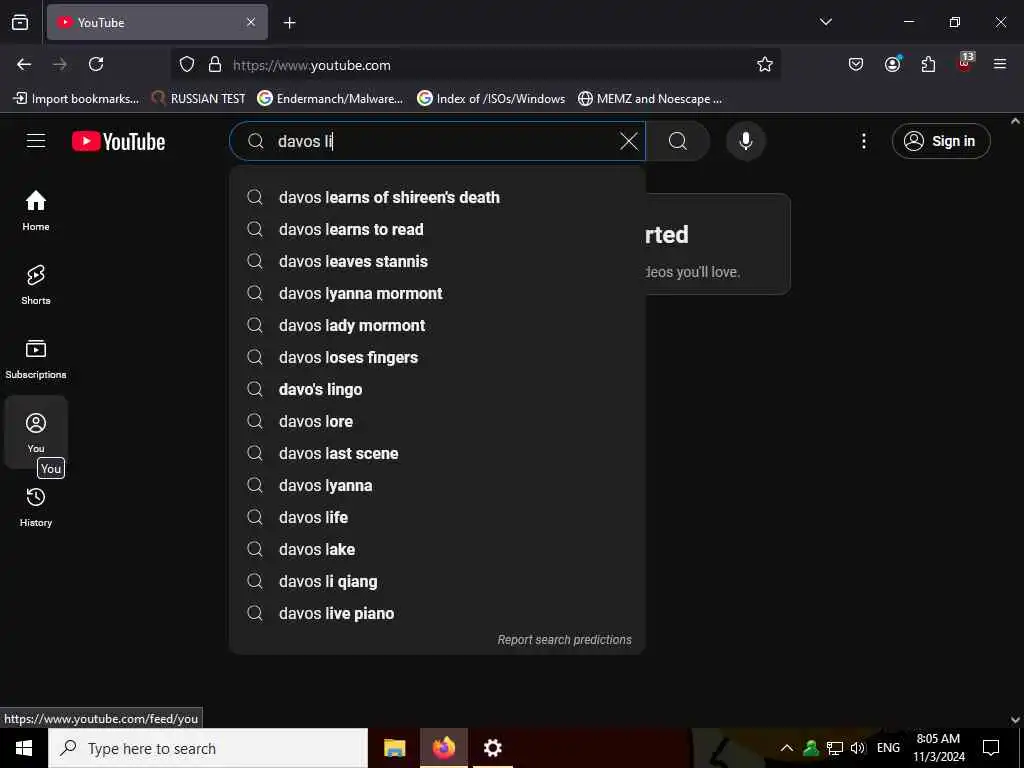Choose the 'davos last scene' suggestion
The height and width of the screenshot is (768, 1024).
pyautogui.click(x=437, y=453)
